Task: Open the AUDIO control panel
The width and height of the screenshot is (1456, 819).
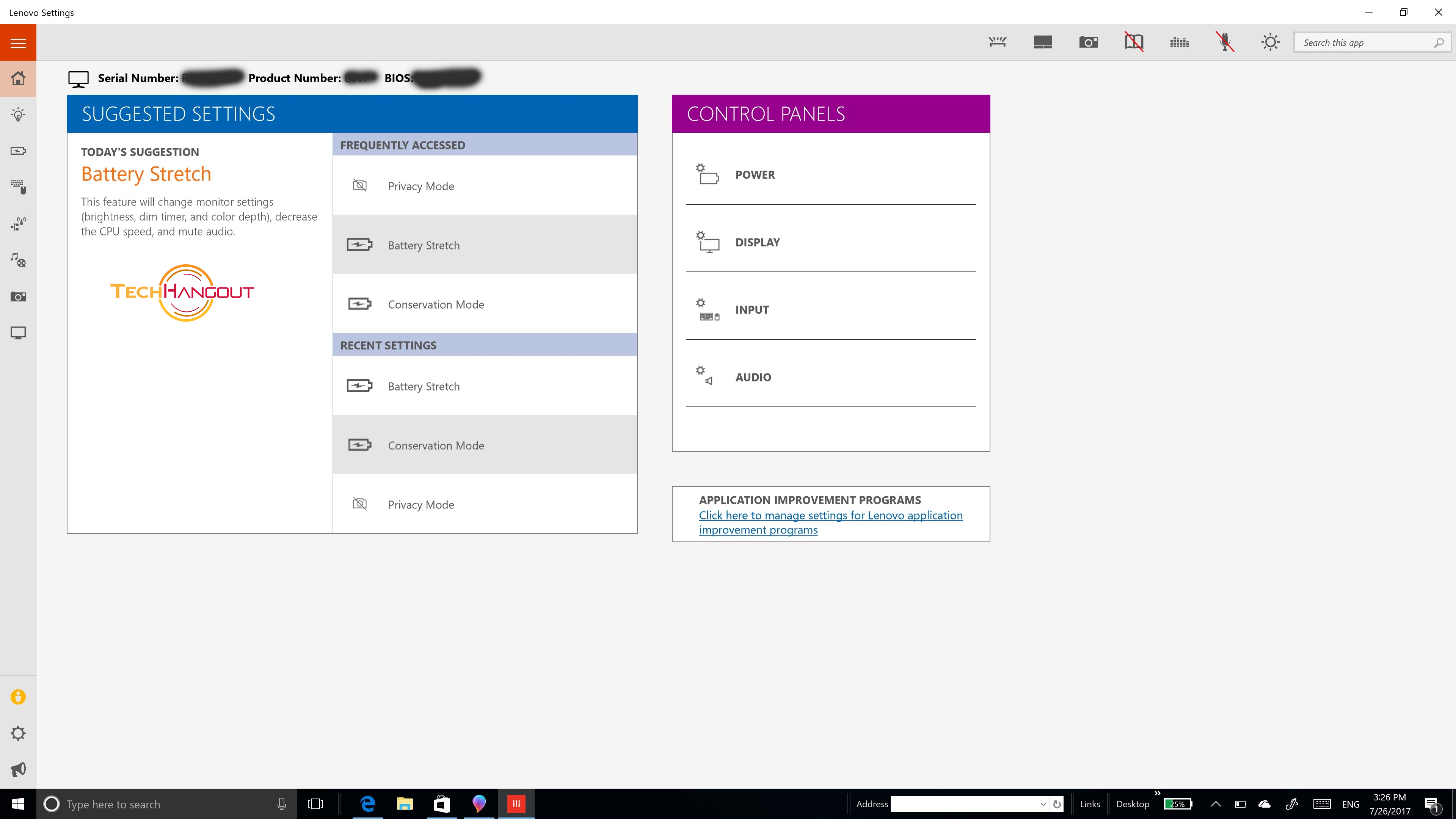Action: pyautogui.click(x=830, y=377)
